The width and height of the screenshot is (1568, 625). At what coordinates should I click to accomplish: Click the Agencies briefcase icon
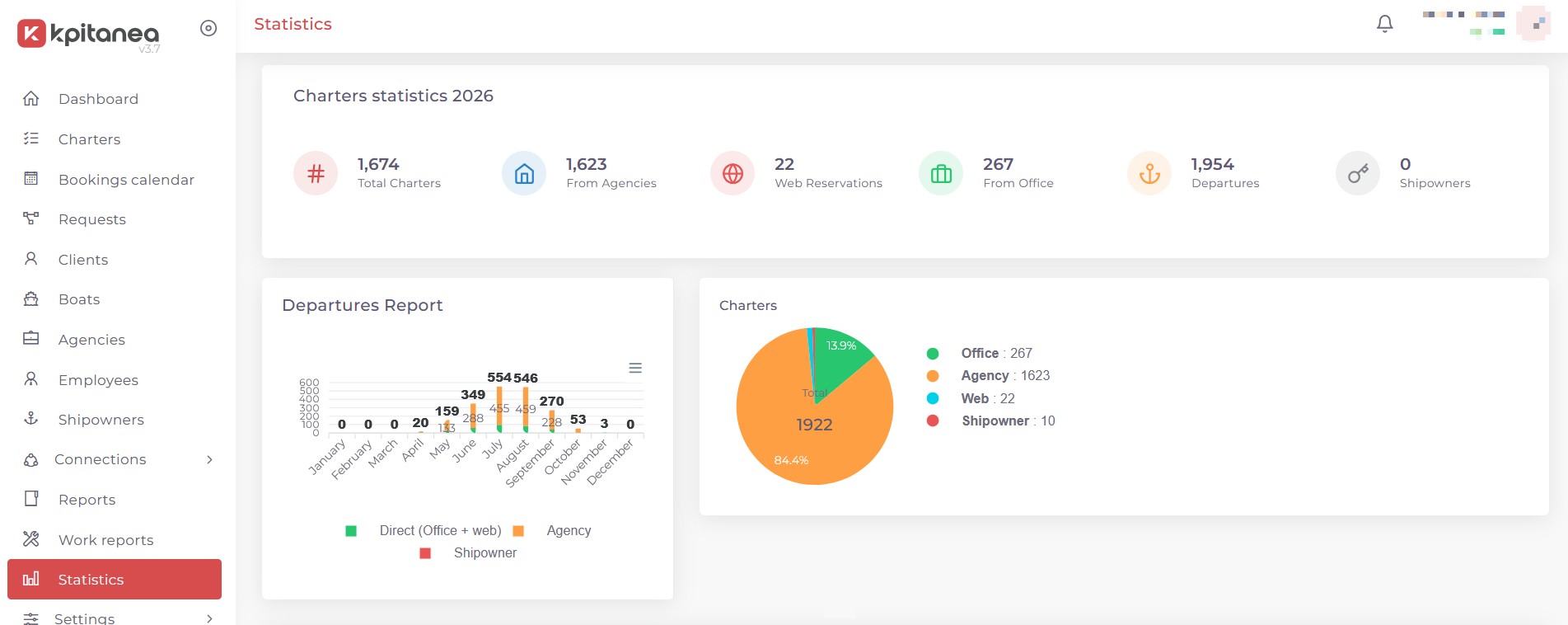[31, 339]
